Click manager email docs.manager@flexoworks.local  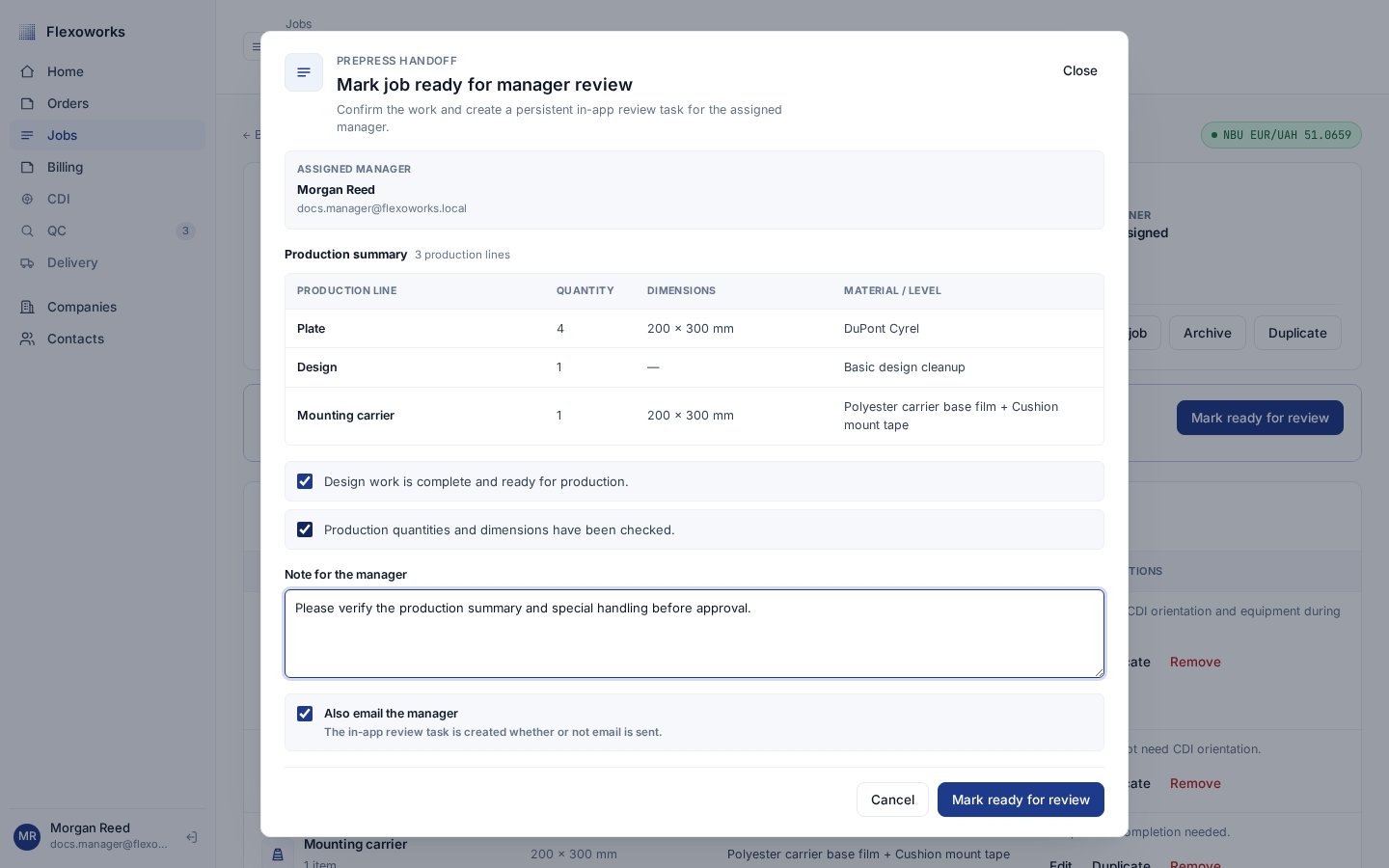[x=382, y=208]
